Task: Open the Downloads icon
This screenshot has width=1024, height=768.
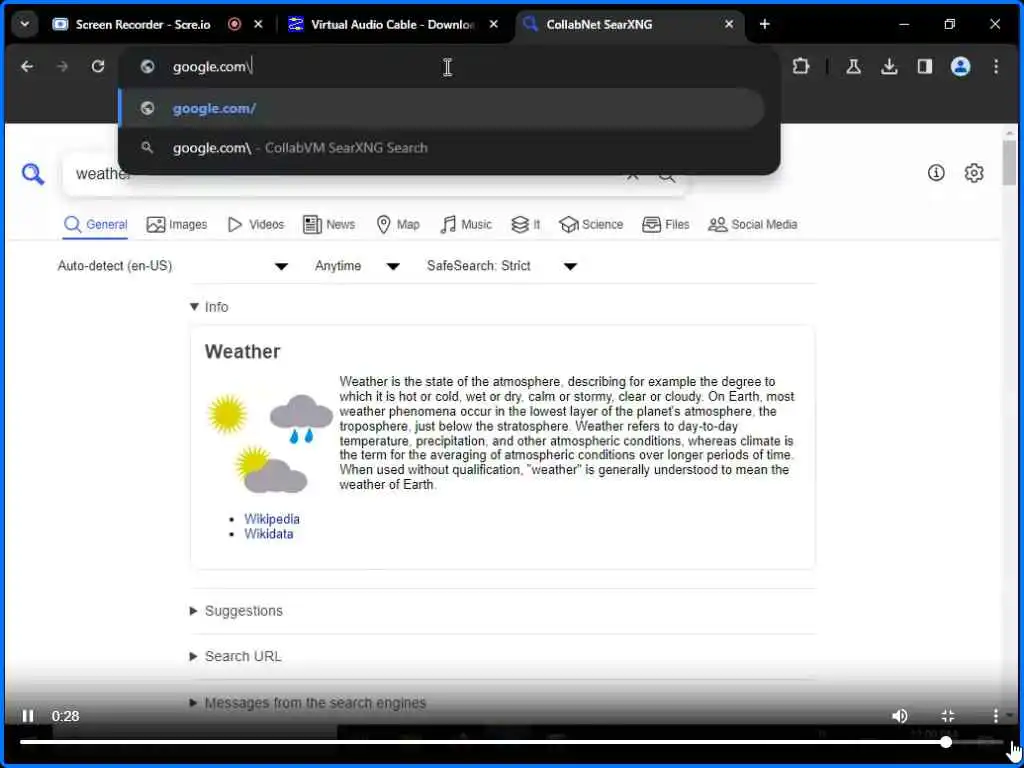Action: (x=889, y=67)
